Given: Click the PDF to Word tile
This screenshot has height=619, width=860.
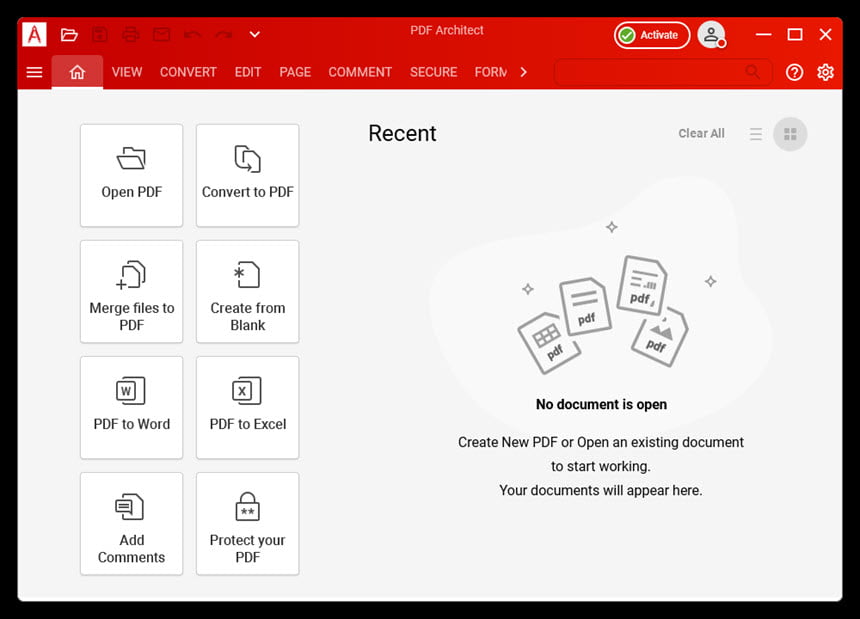Looking at the screenshot, I should (x=132, y=407).
